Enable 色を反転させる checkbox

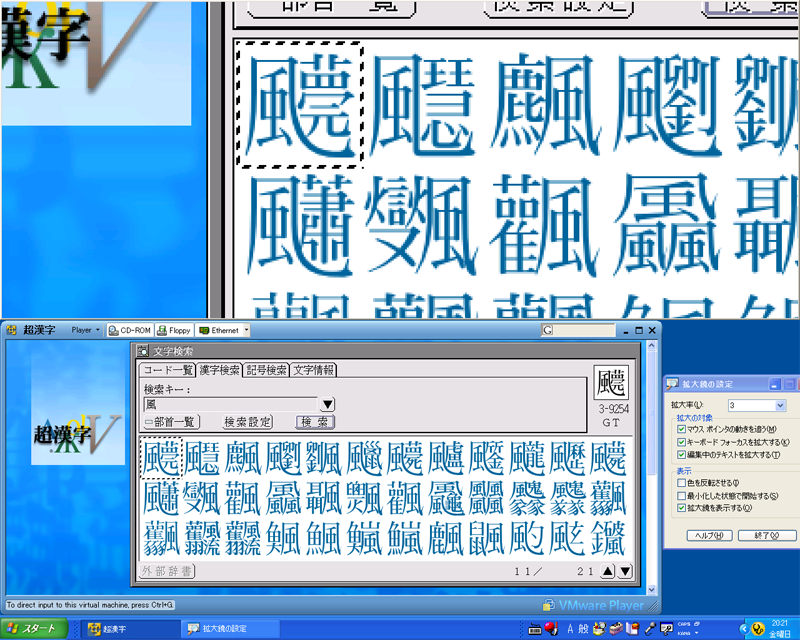coord(681,482)
